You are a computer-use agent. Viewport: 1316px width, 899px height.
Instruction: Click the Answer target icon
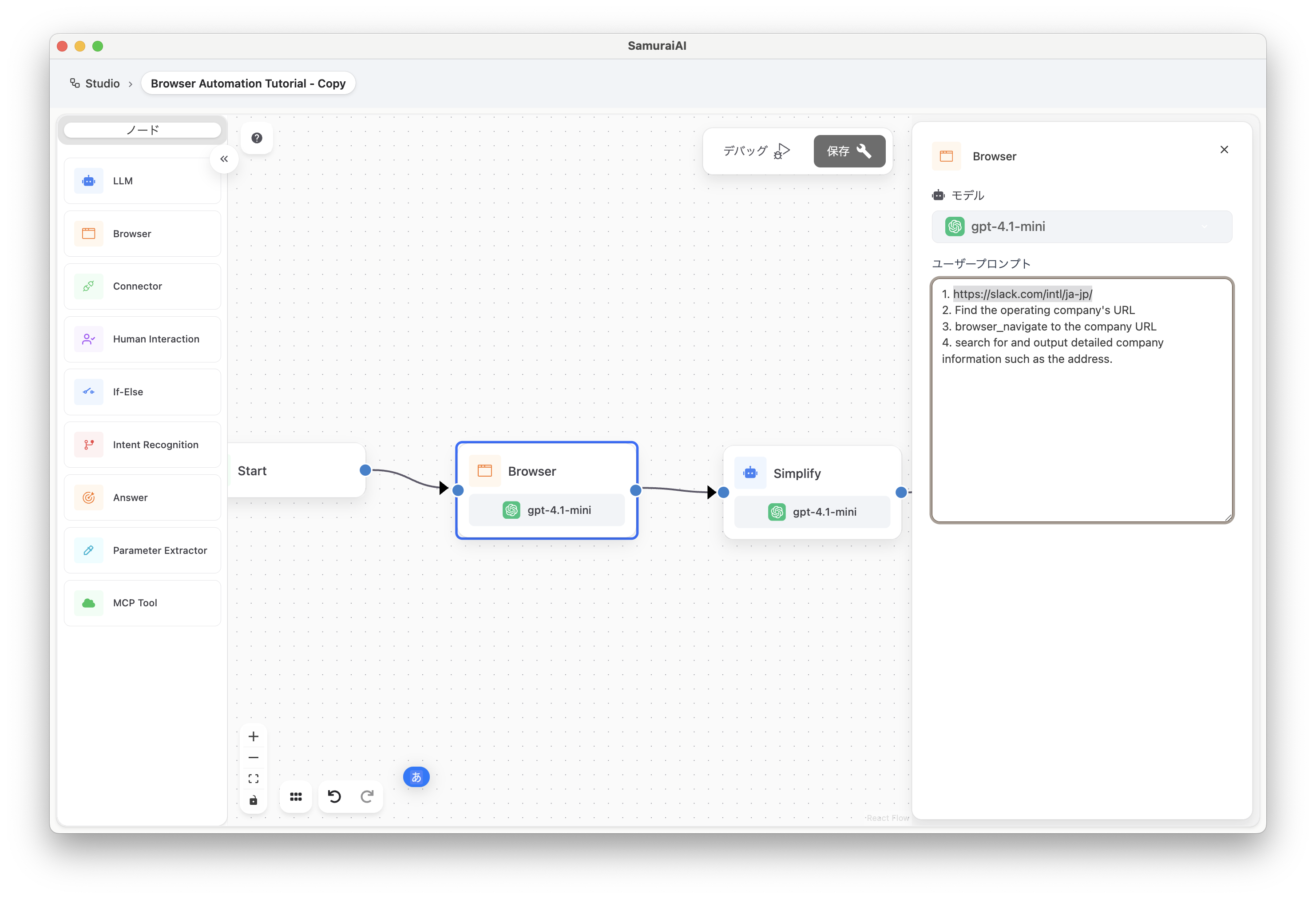[x=88, y=497]
